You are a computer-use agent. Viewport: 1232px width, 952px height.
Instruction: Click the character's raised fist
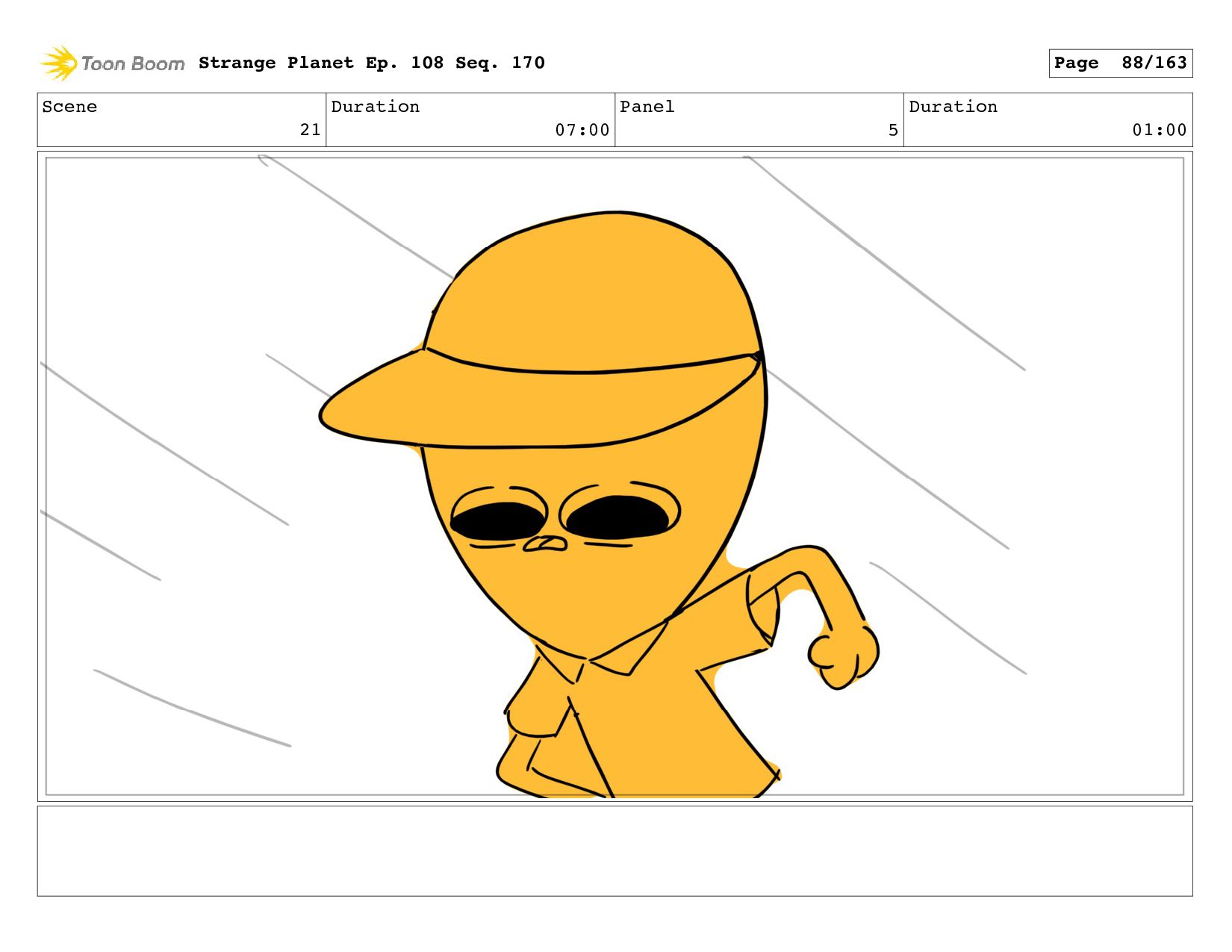(844, 656)
